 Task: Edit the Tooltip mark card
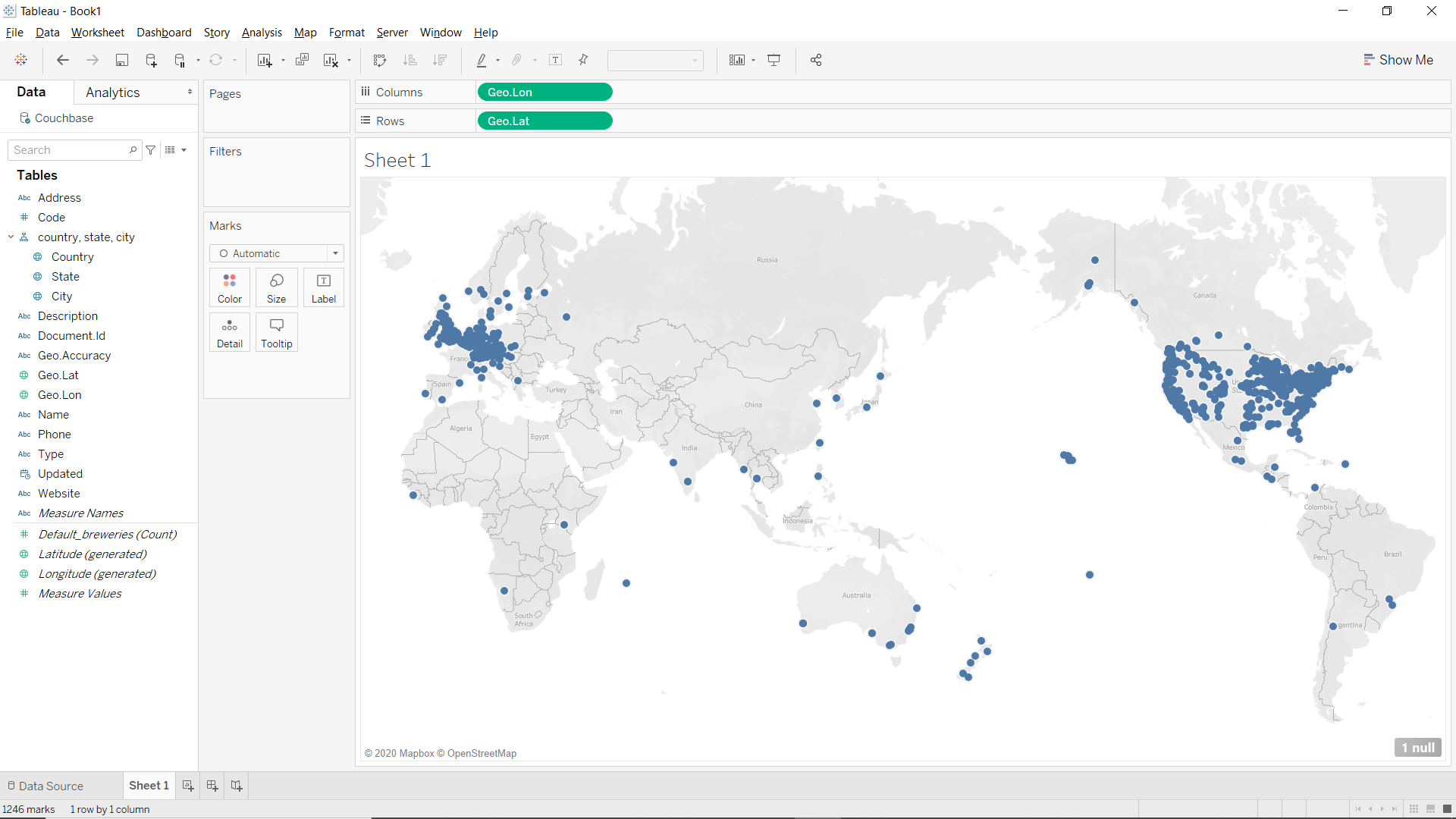click(x=276, y=332)
